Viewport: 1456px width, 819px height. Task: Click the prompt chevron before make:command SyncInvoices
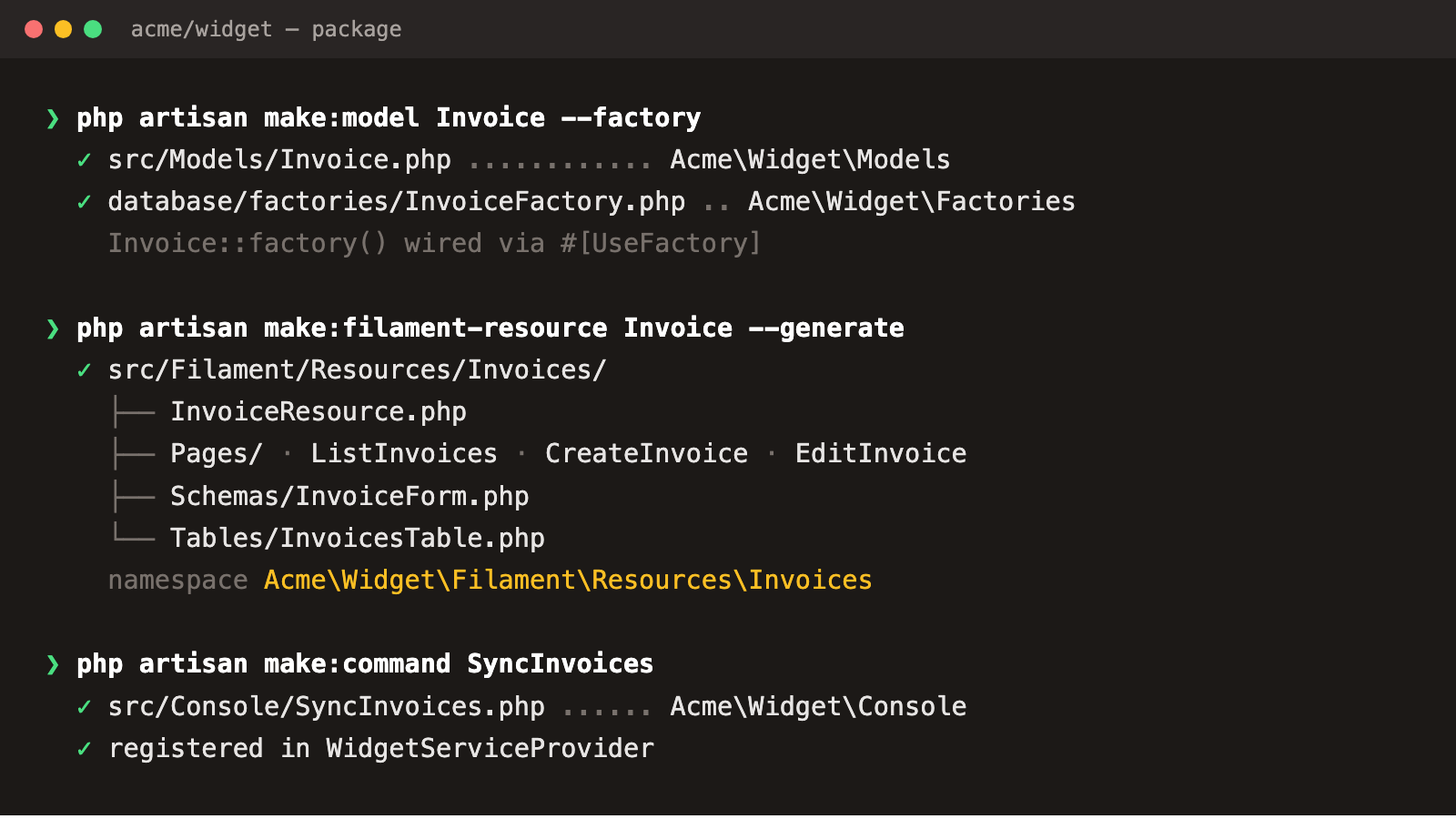tap(53, 664)
